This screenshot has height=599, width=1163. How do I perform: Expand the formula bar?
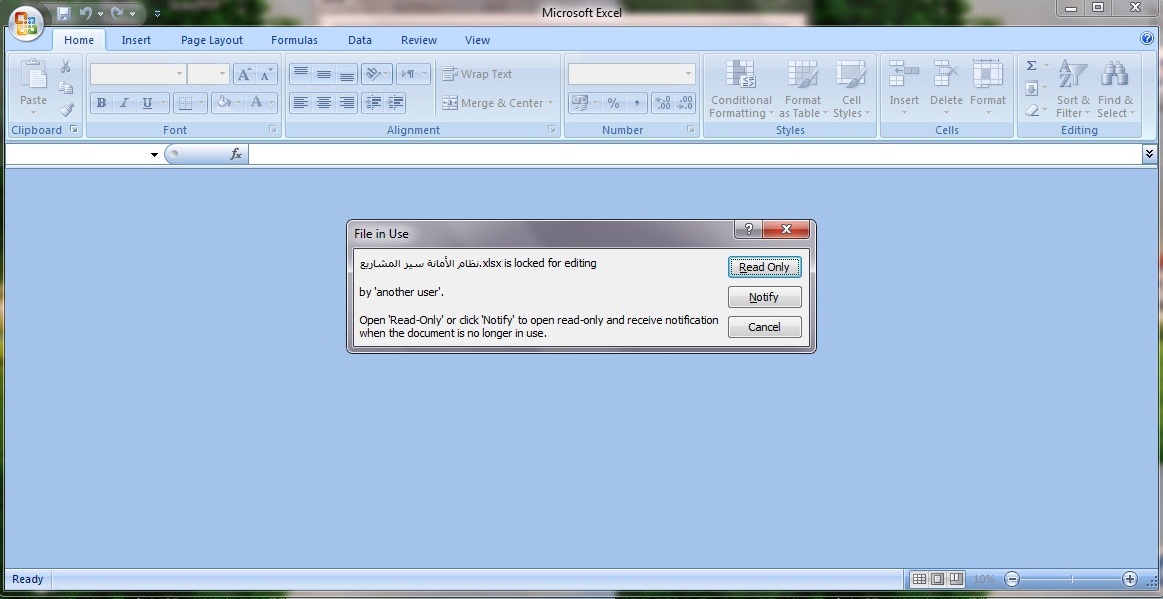tap(1149, 153)
